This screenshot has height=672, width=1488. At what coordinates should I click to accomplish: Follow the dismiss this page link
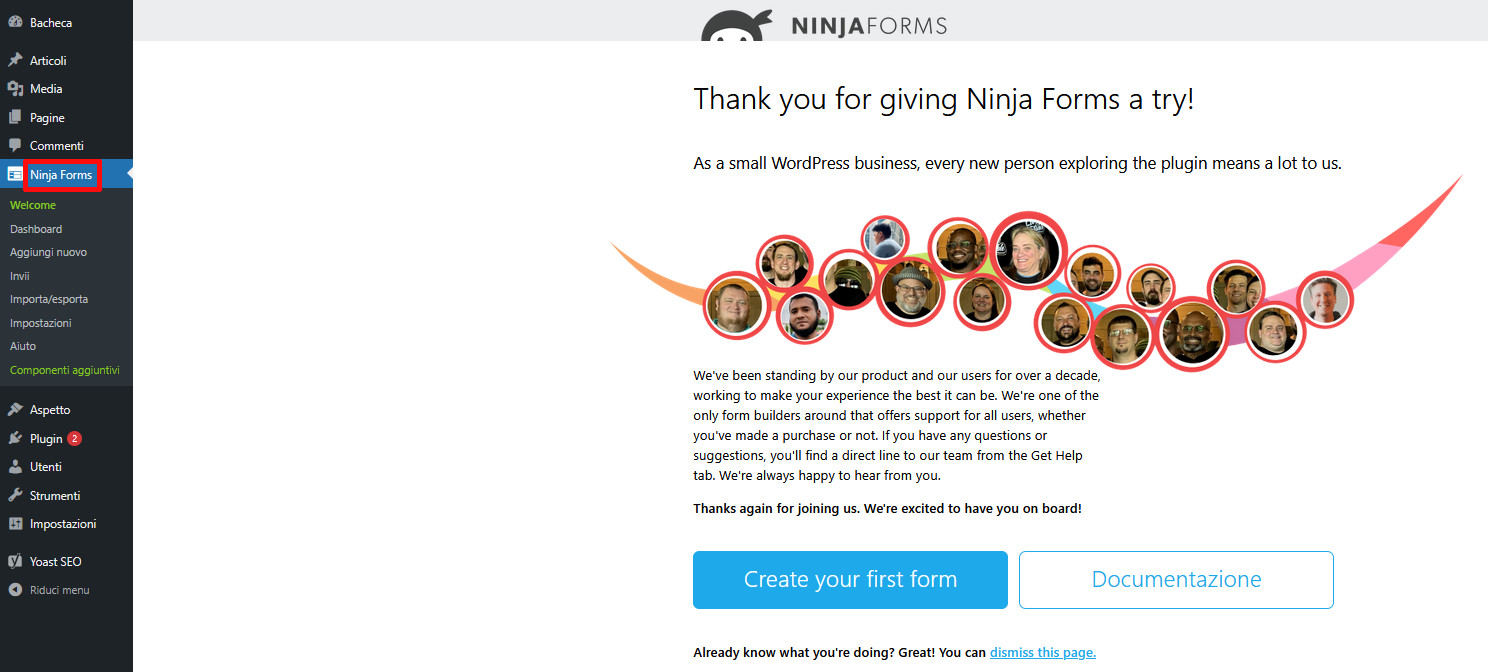[1043, 653]
